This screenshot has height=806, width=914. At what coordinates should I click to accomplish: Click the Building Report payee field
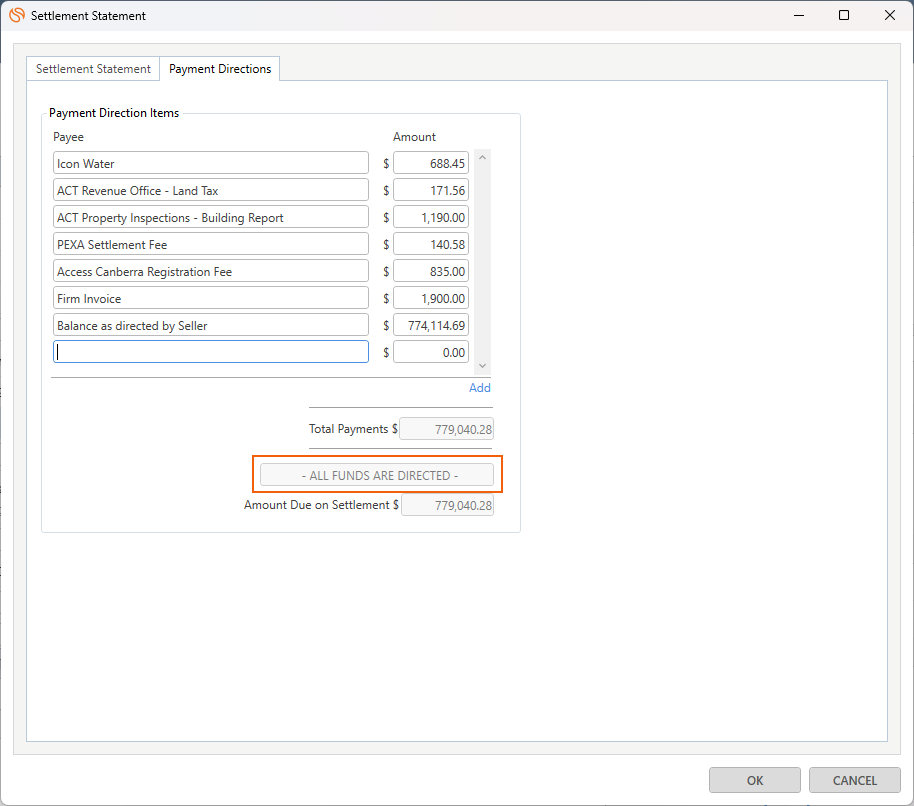pos(211,217)
